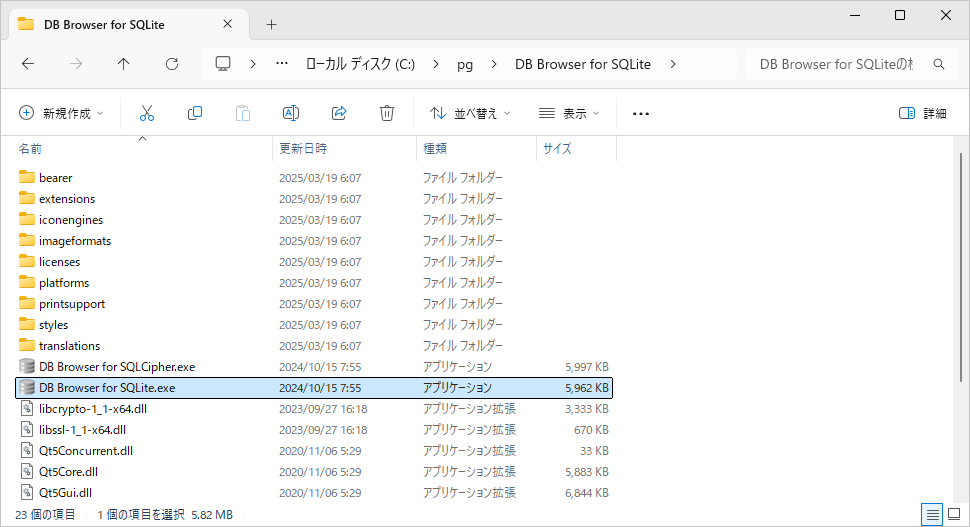Click the search magnifier icon

tap(938, 64)
